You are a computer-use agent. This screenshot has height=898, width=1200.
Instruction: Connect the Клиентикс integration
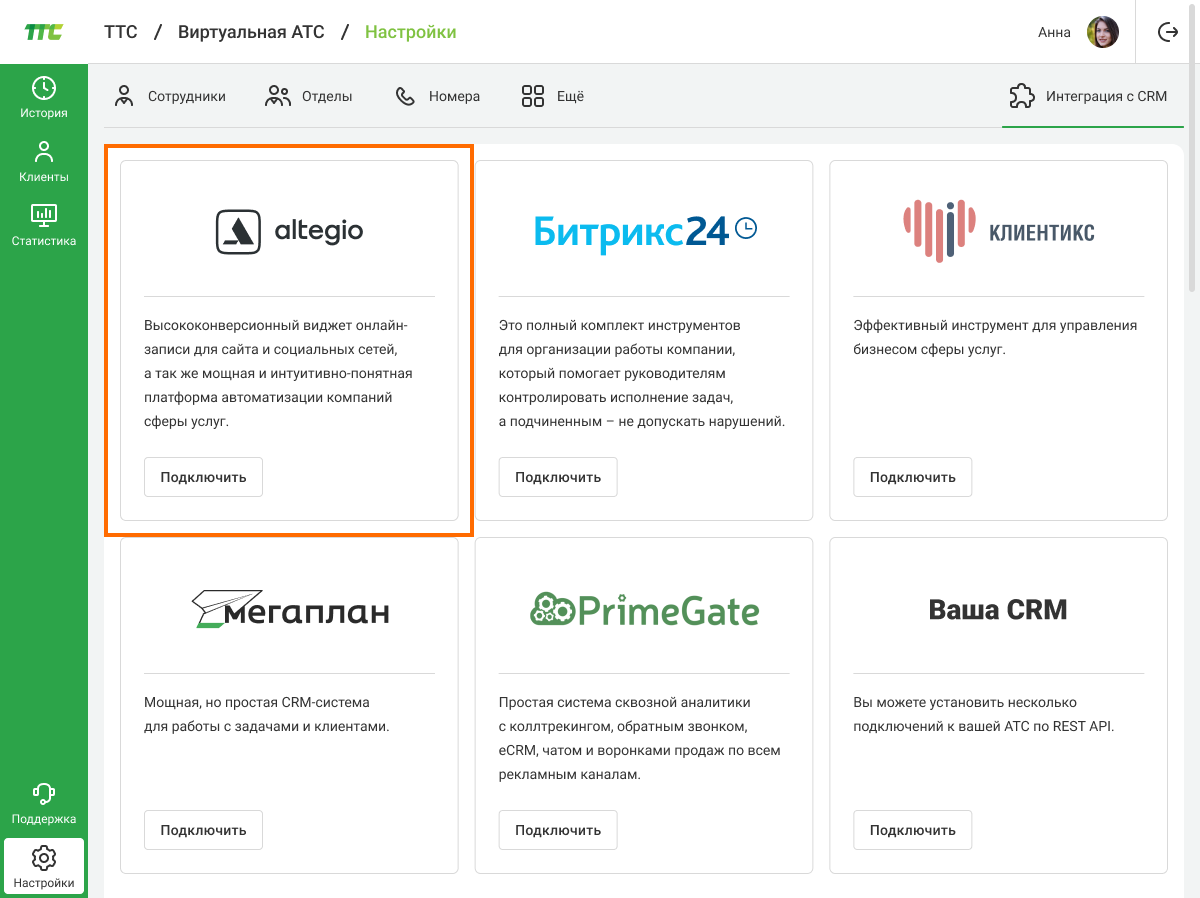pos(912,477)
